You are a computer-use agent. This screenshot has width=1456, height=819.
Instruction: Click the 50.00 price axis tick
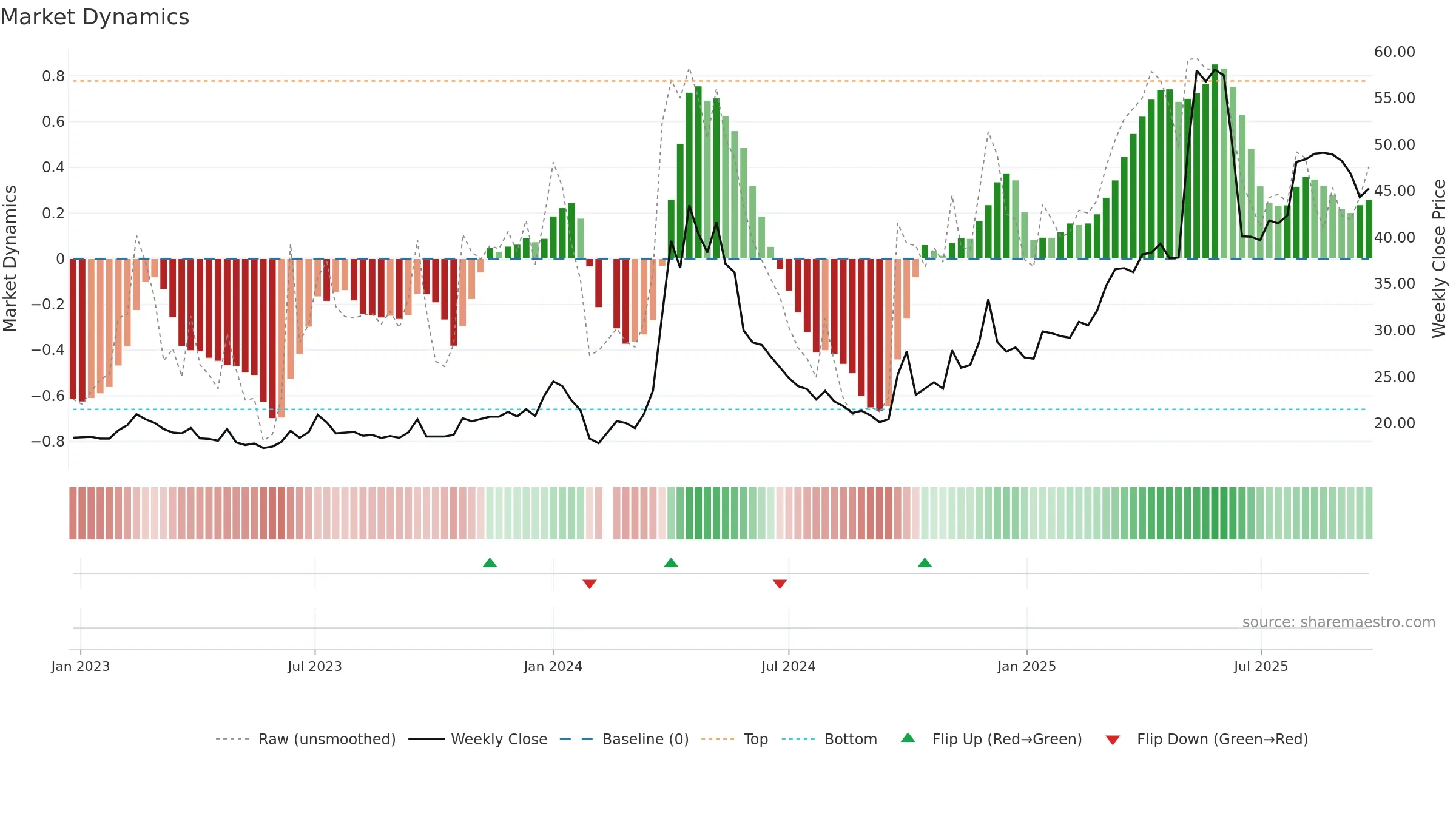tap(1395, 144)
